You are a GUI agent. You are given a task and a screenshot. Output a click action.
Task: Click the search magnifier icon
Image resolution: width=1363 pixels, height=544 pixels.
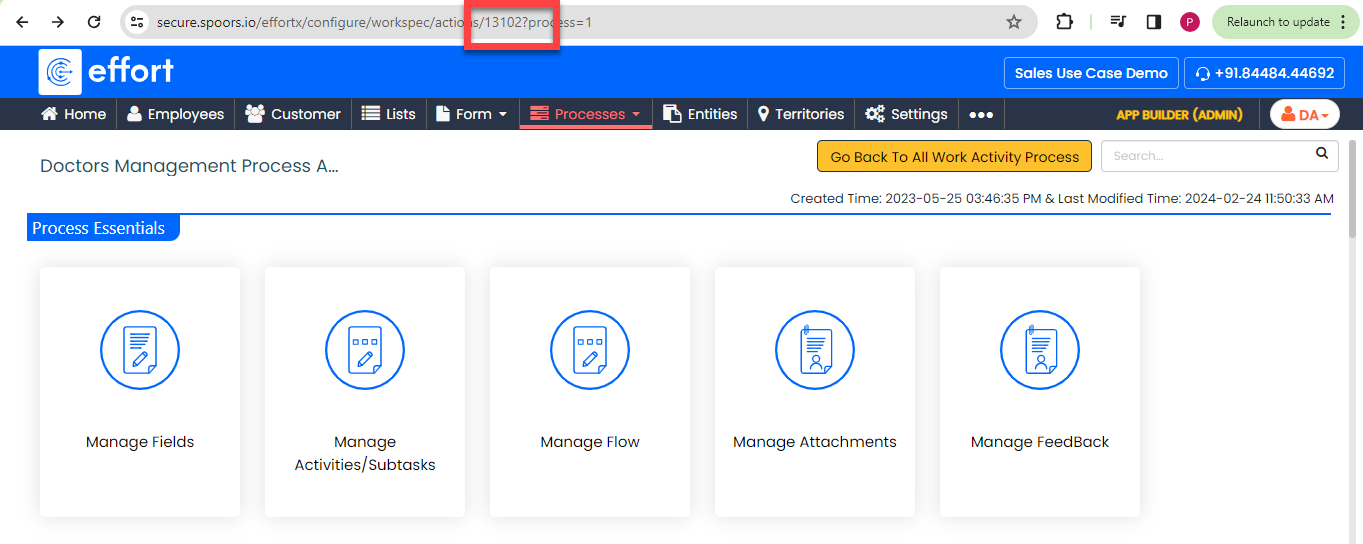[x=1322, y=154]
